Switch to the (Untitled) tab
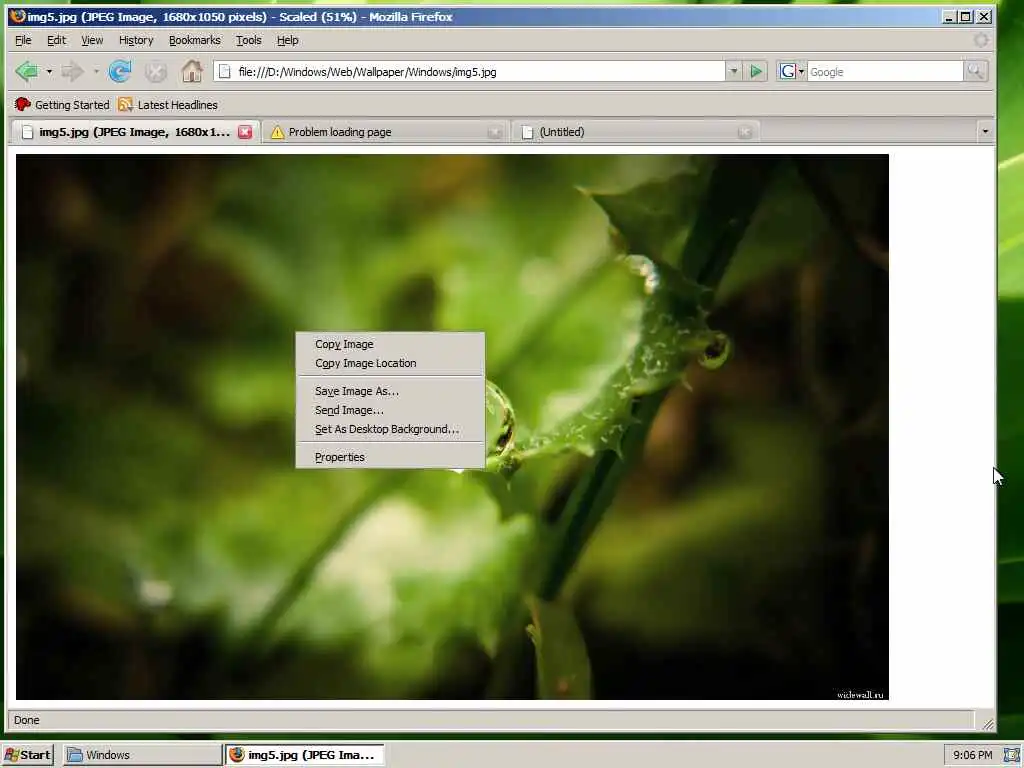This screenshot has height=768, width=1024. 636,132
